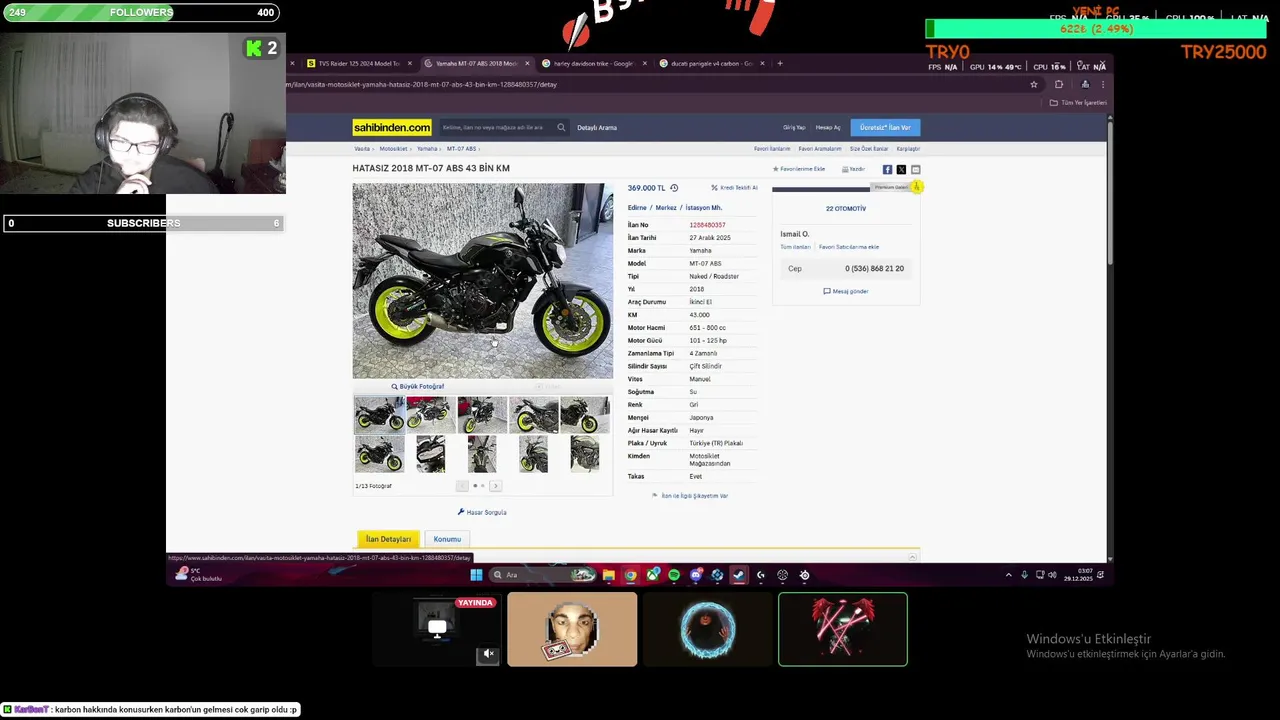Share the listing by email icon
This screenshot has width=1280, height=720.
(x=915, y=170)
